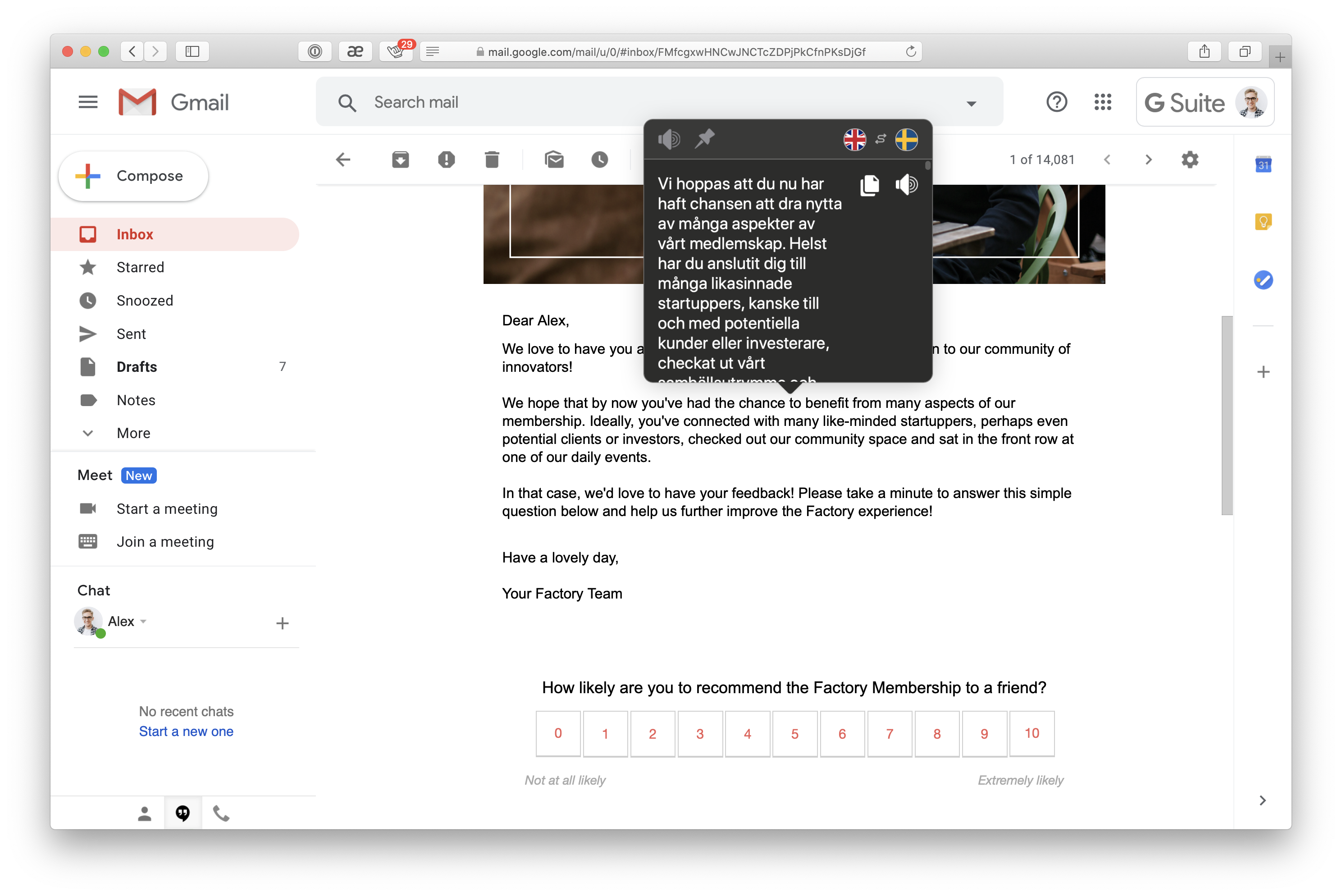Select rating score 8 button
The height and width of the screenshot is (896, 1342).
(x=936, y=733)
